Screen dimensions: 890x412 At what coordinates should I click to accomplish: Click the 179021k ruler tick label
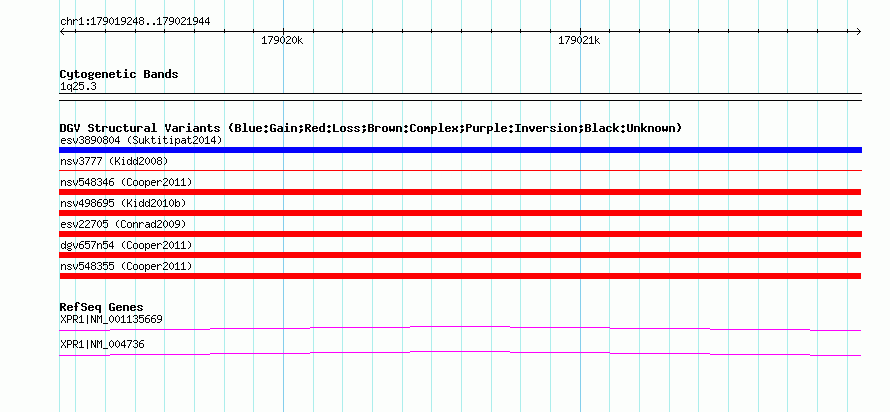580,40
